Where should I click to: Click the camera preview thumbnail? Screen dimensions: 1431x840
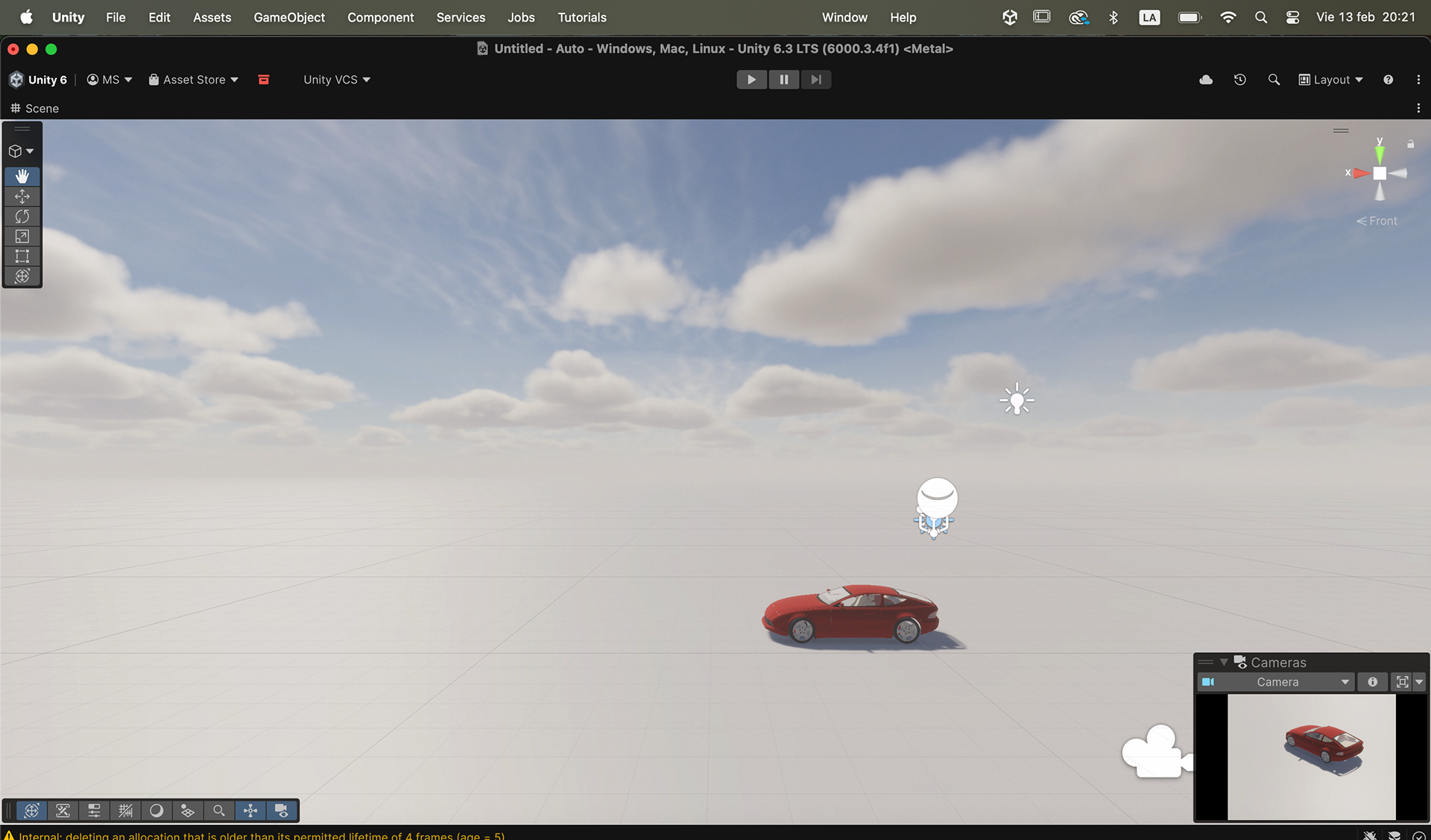[x=1311, y=757]
